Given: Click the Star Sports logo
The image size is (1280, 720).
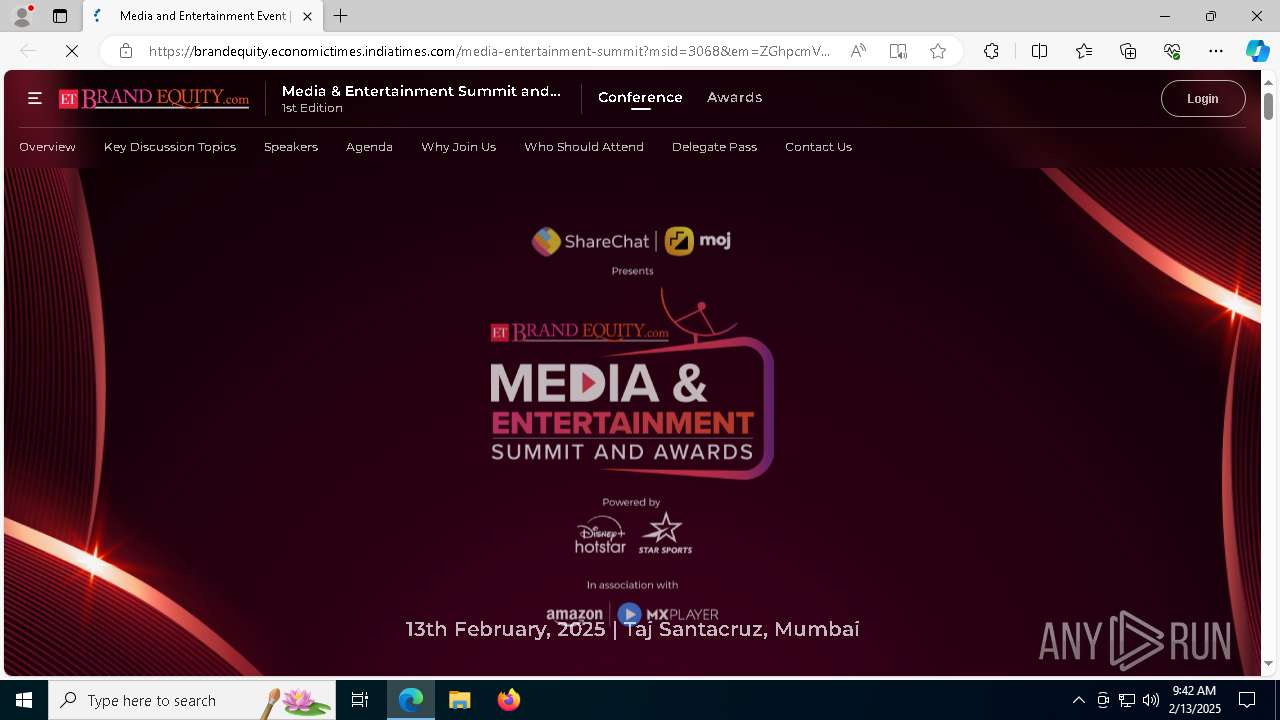Looking at the screenshot, I should tap(665, 533).
